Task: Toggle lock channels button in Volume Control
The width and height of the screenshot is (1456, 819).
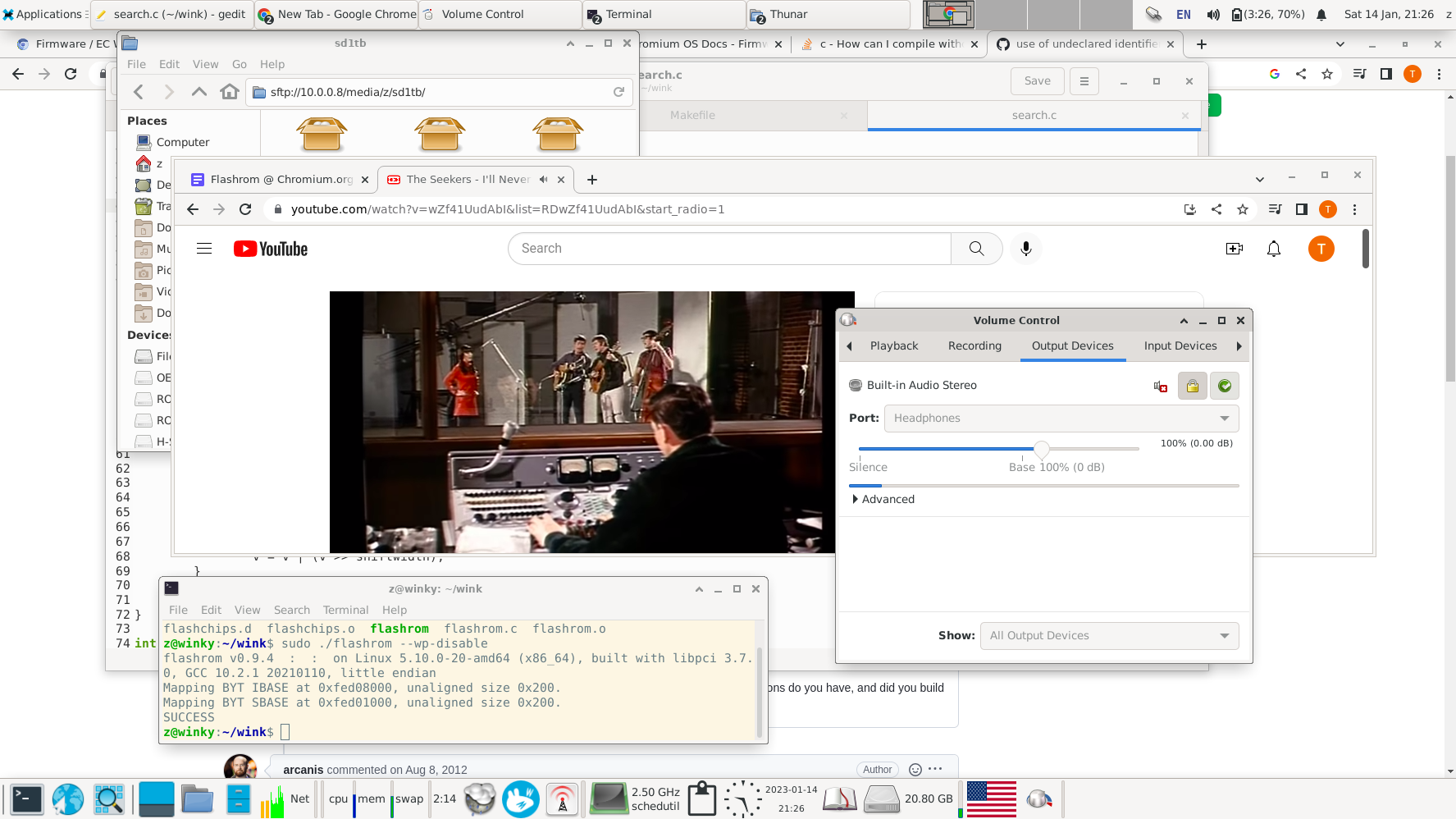Action: [1193, 386]
